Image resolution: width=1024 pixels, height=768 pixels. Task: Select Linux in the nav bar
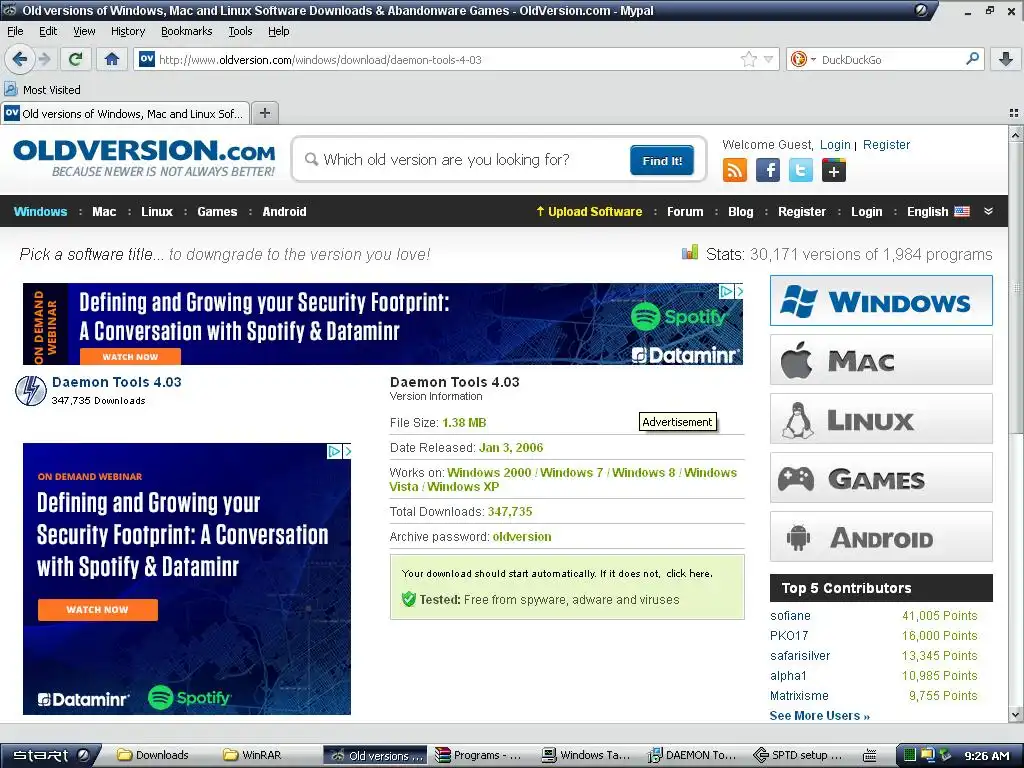point(157,211)
